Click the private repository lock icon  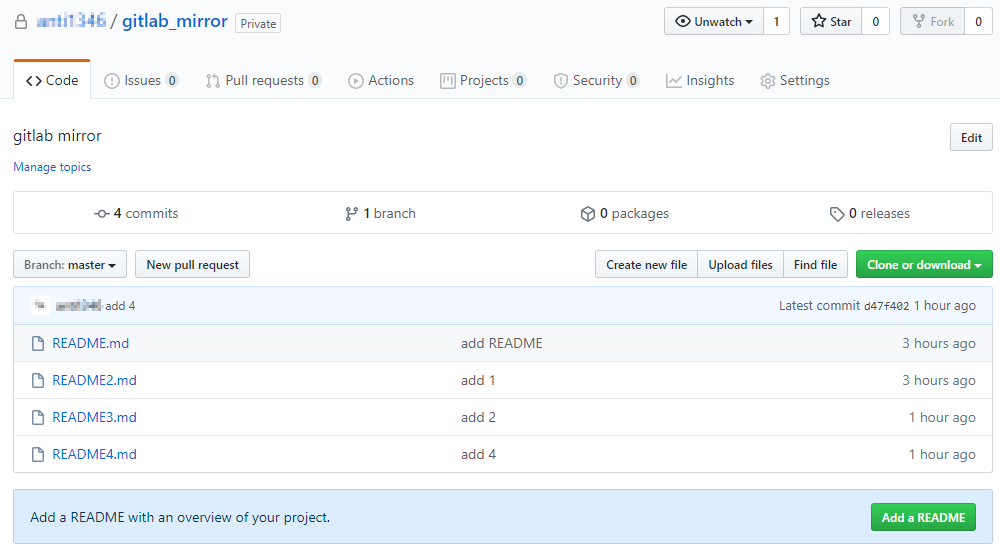pos(21,22)
